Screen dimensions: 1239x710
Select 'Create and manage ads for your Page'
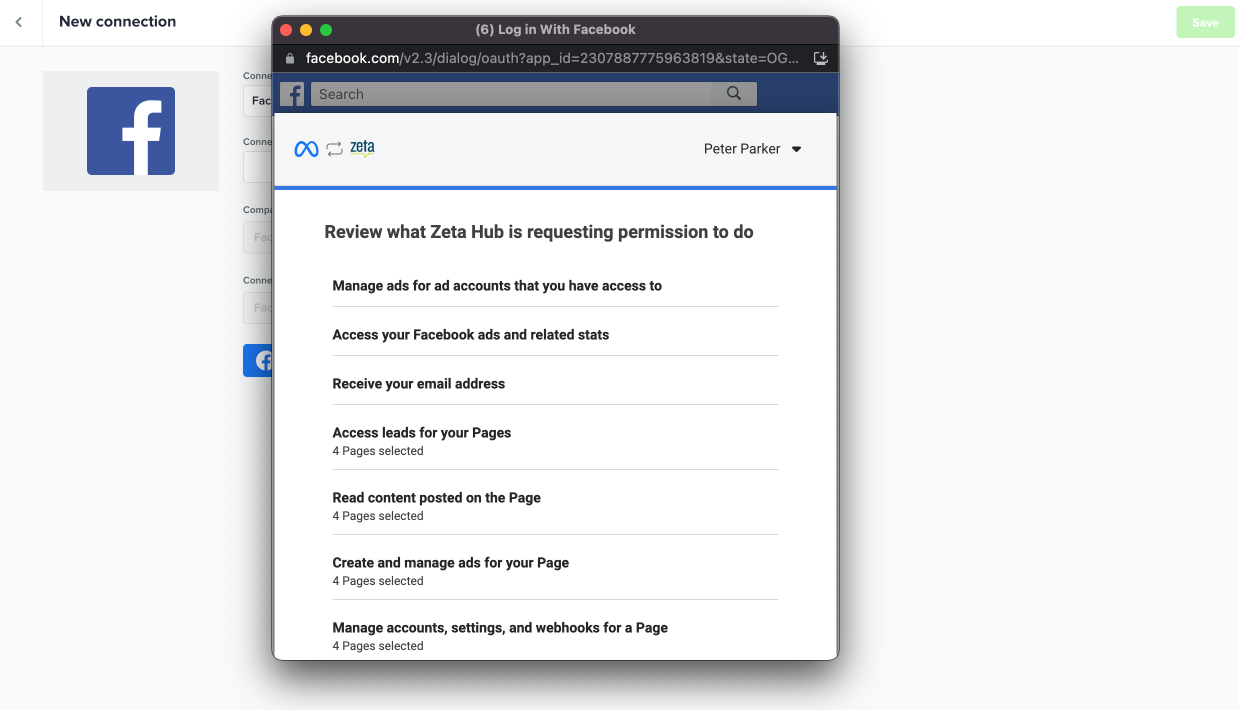click(x=450, y=563)
